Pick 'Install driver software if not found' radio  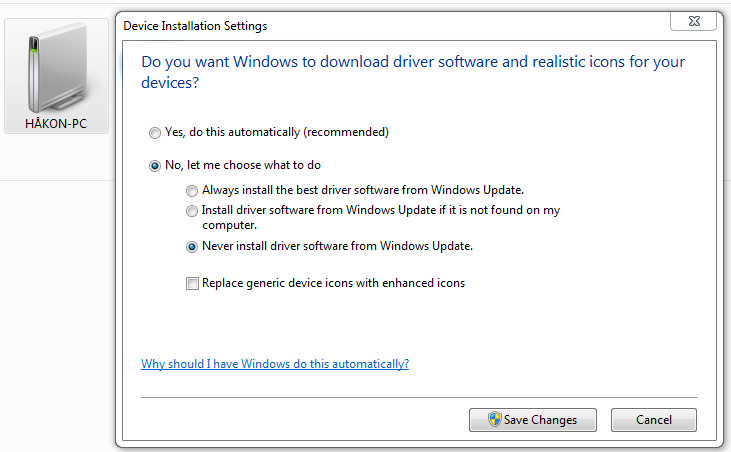pyautogui.click(x=192, y=211)
